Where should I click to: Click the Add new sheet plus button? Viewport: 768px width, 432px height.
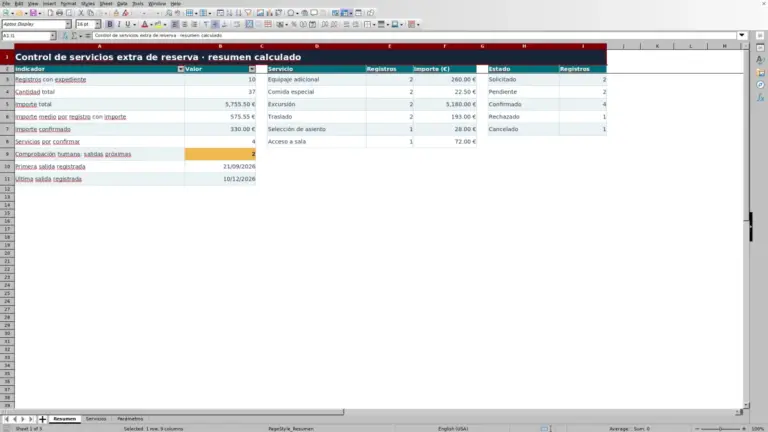pos(42,419)
